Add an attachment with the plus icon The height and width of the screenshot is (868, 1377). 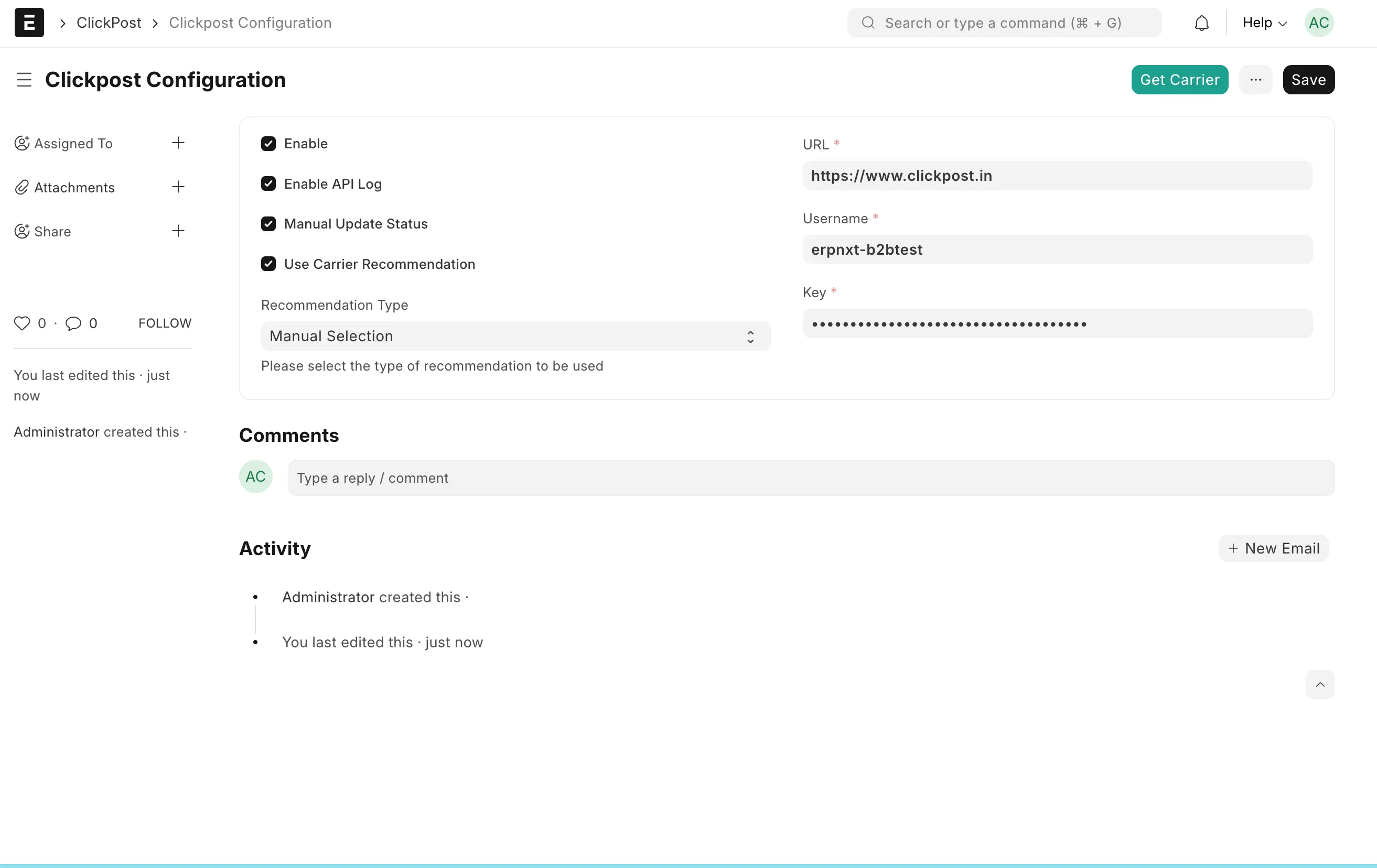coord(178,187)
